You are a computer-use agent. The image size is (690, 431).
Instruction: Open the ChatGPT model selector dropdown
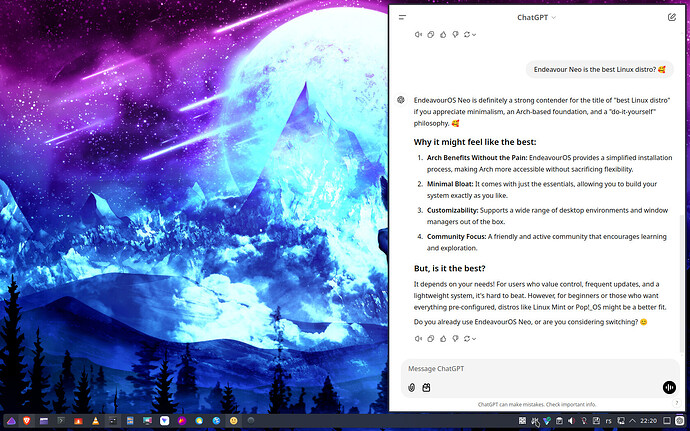coord(536,18)
